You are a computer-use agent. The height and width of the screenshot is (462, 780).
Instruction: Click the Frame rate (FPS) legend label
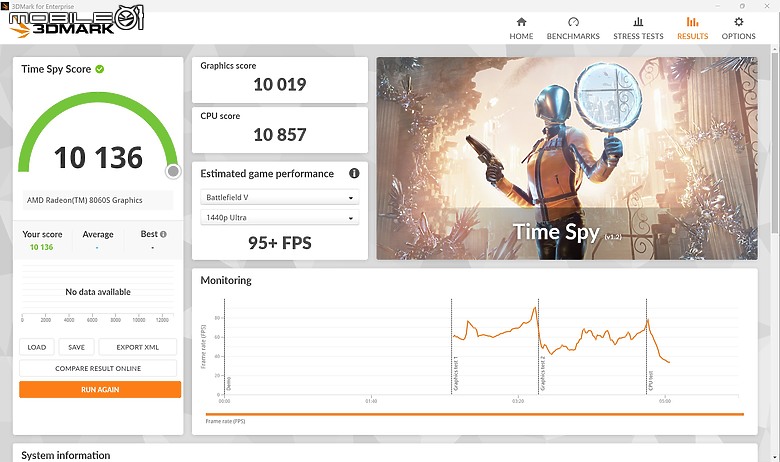(225, 421)
